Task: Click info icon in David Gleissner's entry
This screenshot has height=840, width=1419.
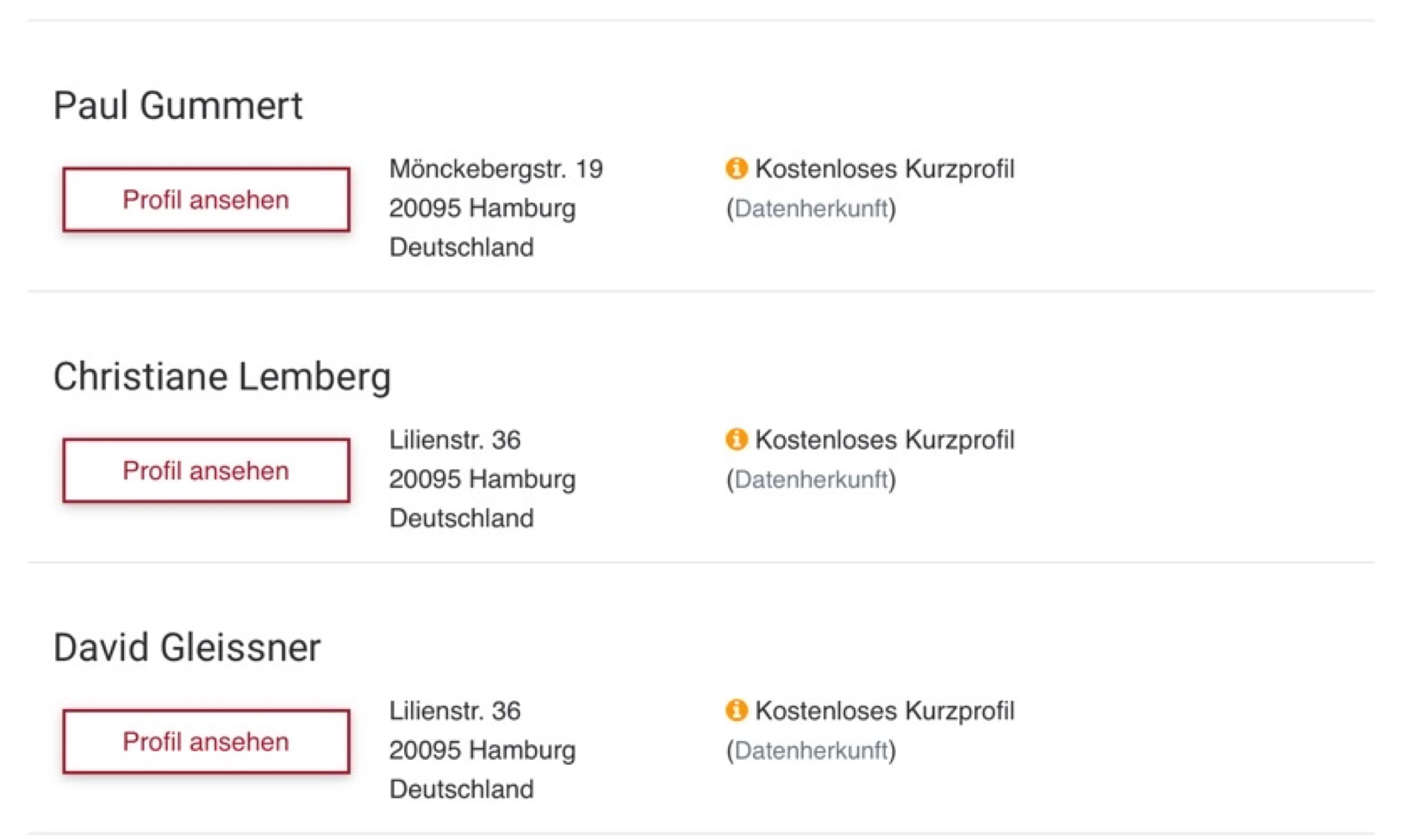Action: [736, 710]
